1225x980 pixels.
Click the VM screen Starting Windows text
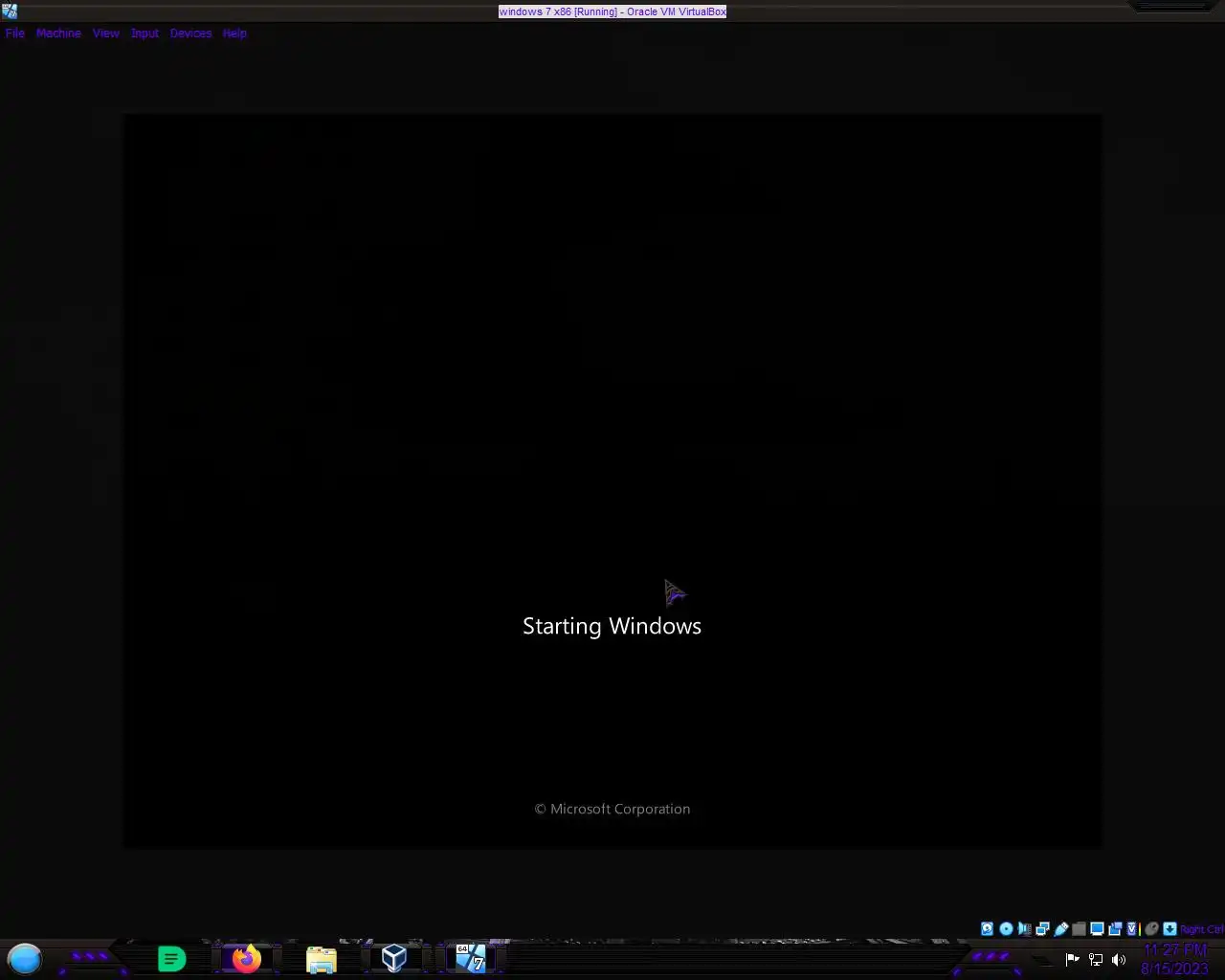click(x=612, y=626)
